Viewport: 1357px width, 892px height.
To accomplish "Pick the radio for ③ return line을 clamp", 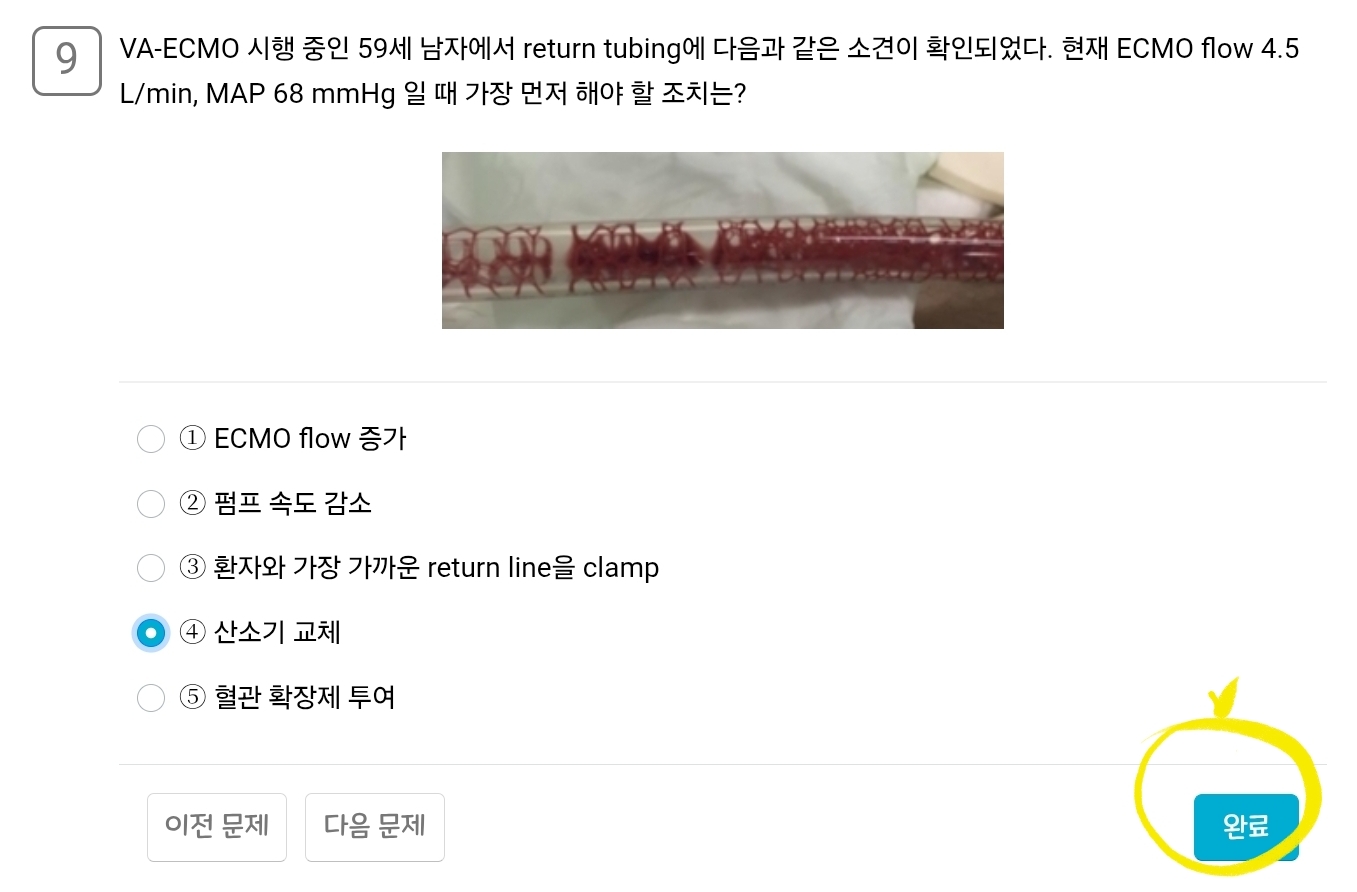I will tap(150, 568).
